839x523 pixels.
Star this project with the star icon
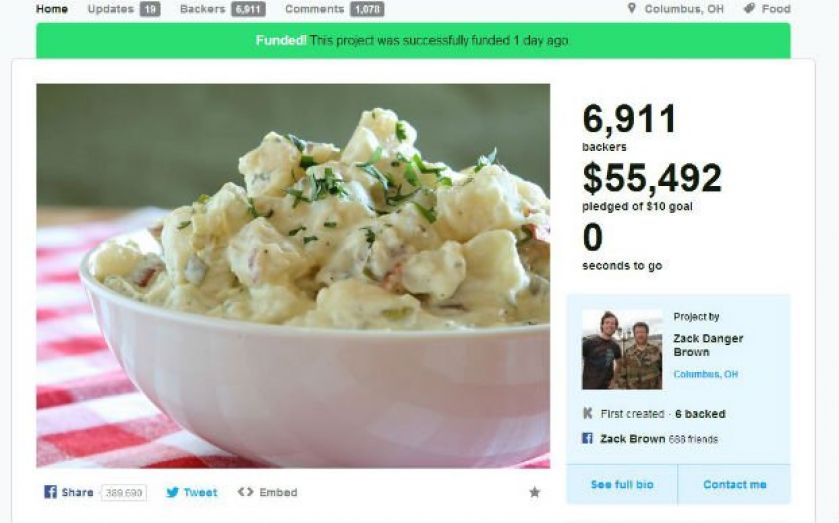tap(534, 491)
